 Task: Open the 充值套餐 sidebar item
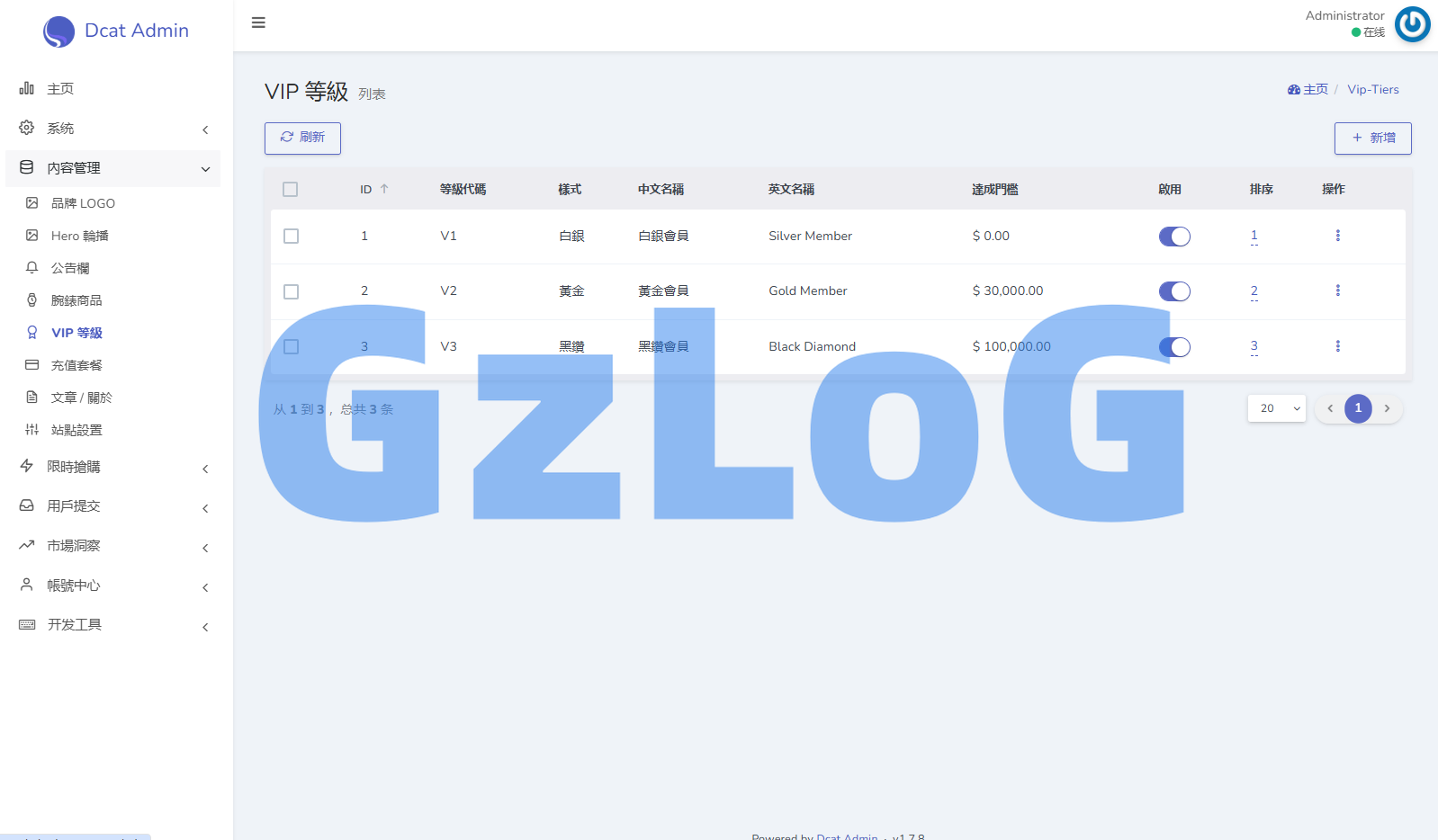[76, 365]
